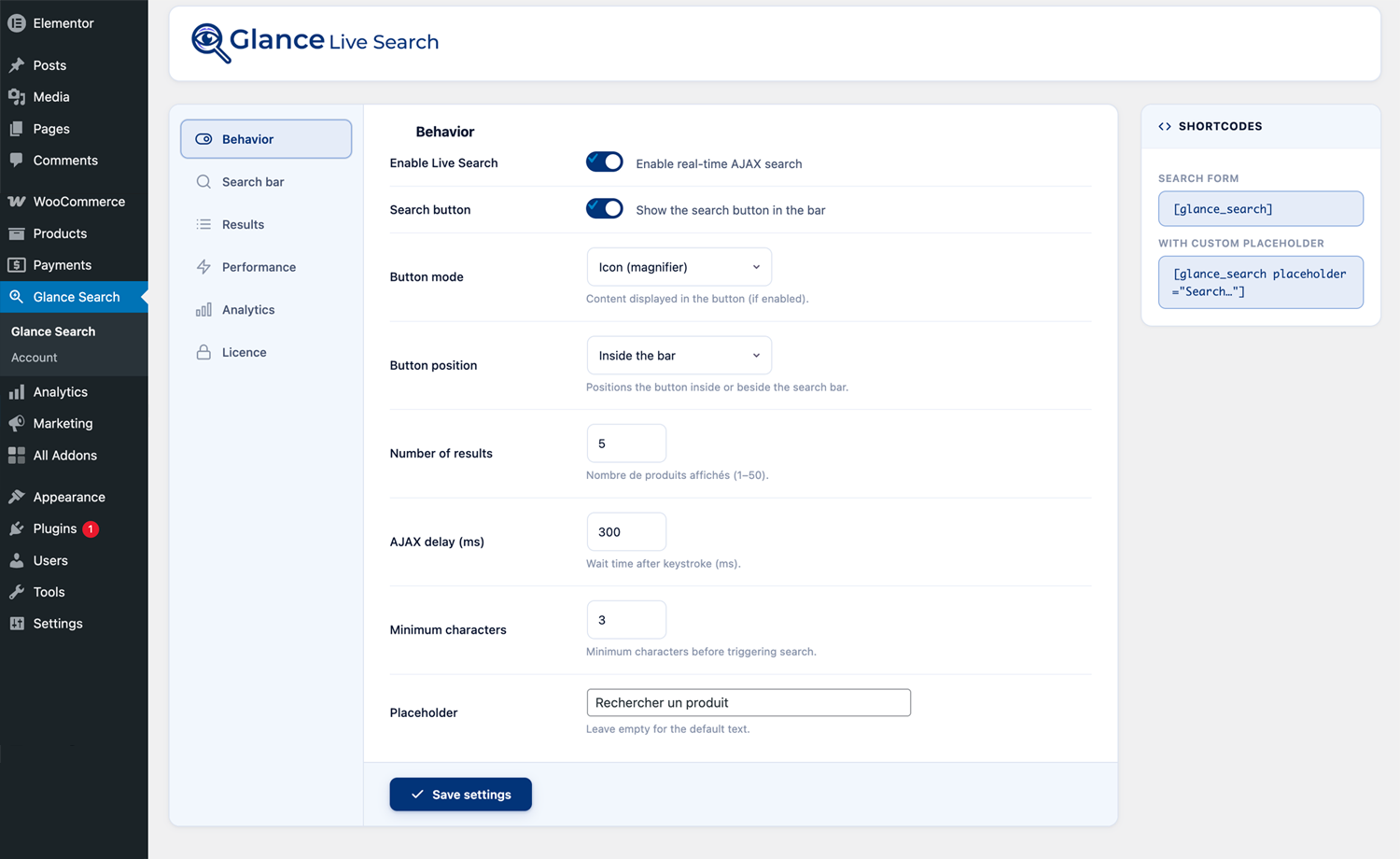Open WooCommerce from the sidebar
The height and width of the screenshot is (859, 1400).
pyautogui.click(x=78, y=201)
